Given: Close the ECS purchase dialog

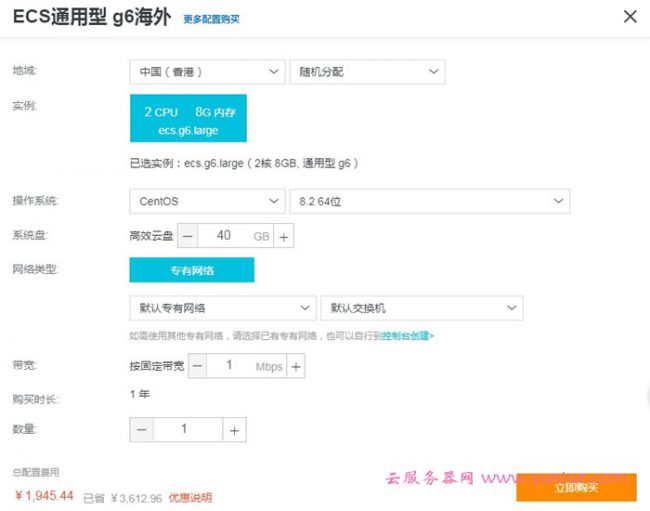Looking at the screenshot, I should [629, 17].
